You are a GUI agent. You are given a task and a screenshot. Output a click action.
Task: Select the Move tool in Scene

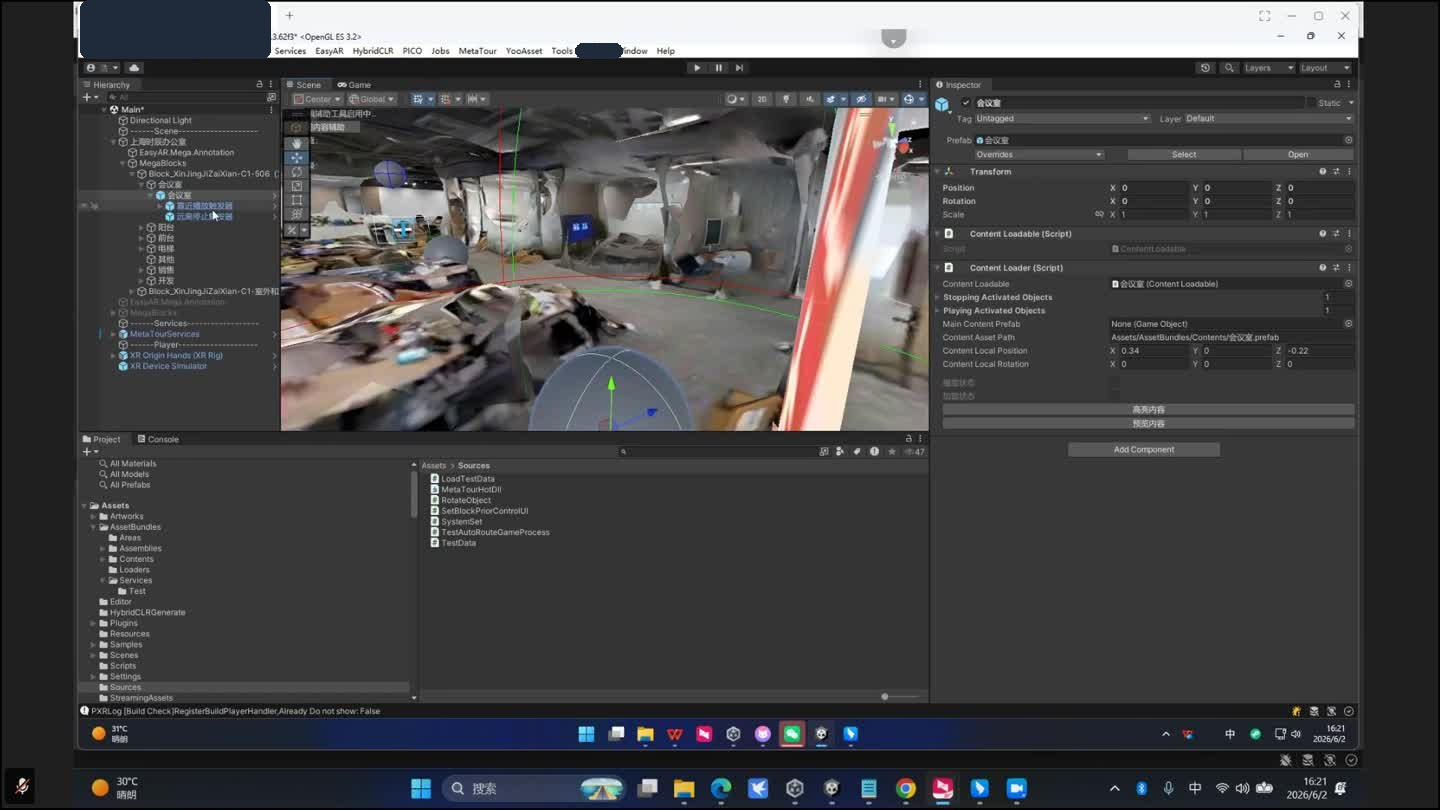pyautogui.click(x=297, y=158)
